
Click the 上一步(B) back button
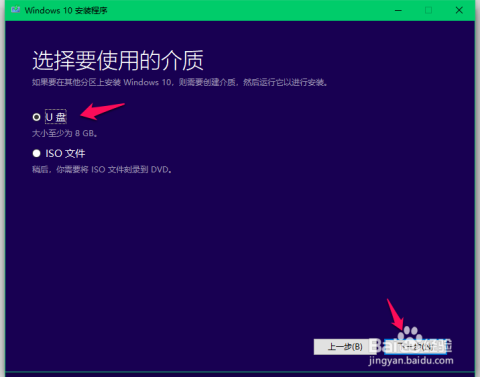pos(345,347)
